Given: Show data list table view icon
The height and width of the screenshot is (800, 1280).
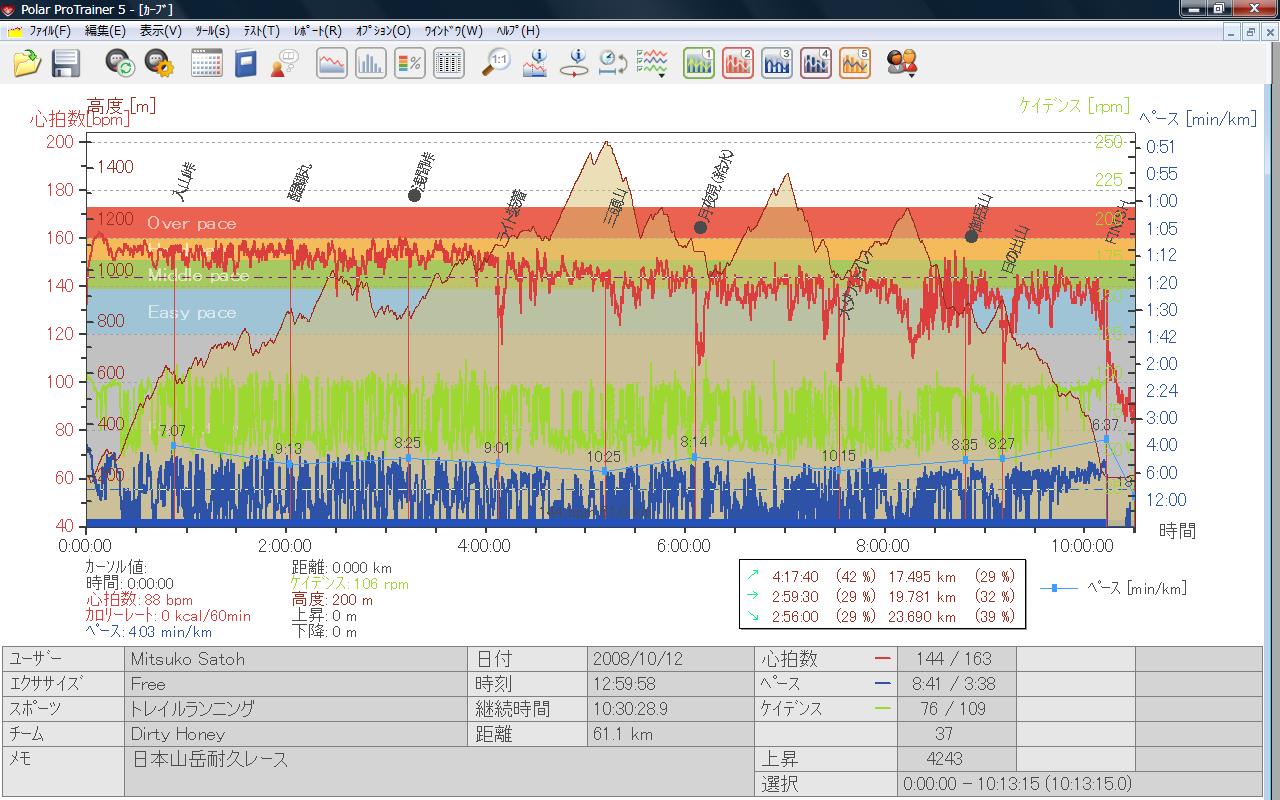Looking at the screenshot, I should [x=449, y=64].
